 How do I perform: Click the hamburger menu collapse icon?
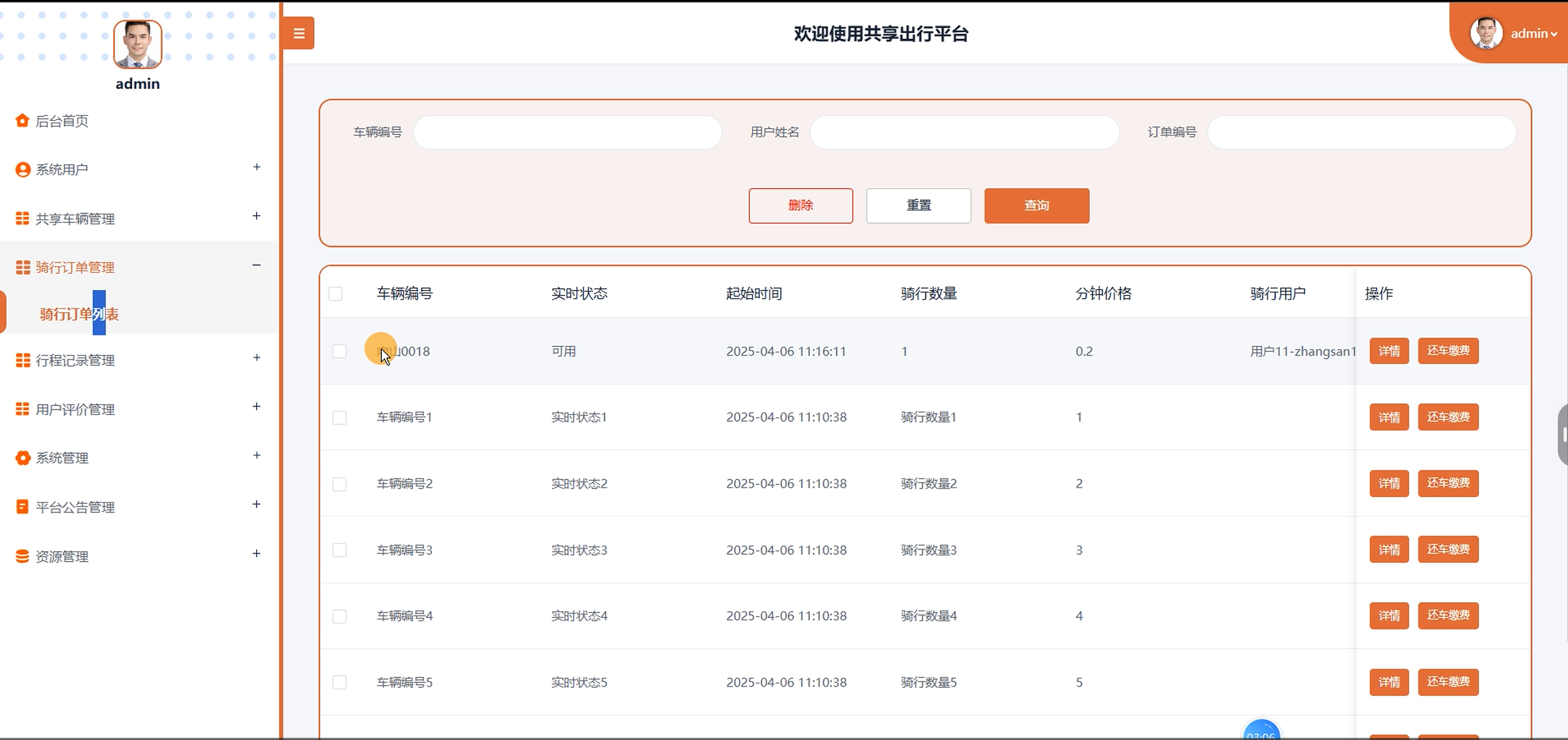[x=299, y=33]
